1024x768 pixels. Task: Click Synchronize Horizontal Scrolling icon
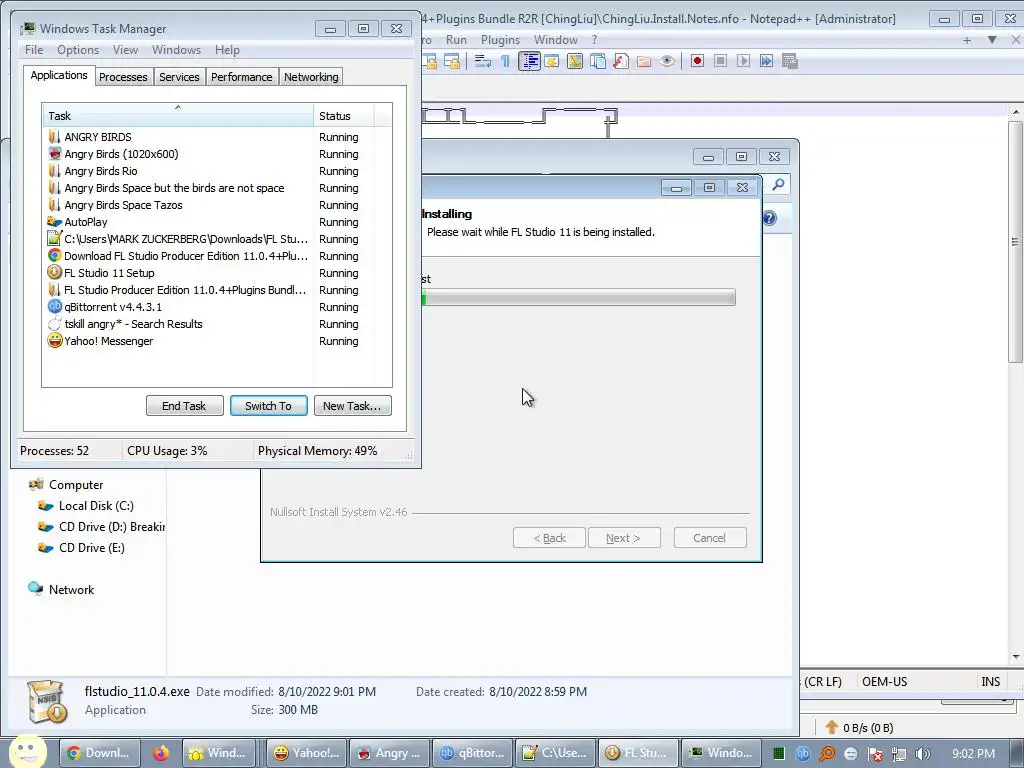click(x=451, y=61)
